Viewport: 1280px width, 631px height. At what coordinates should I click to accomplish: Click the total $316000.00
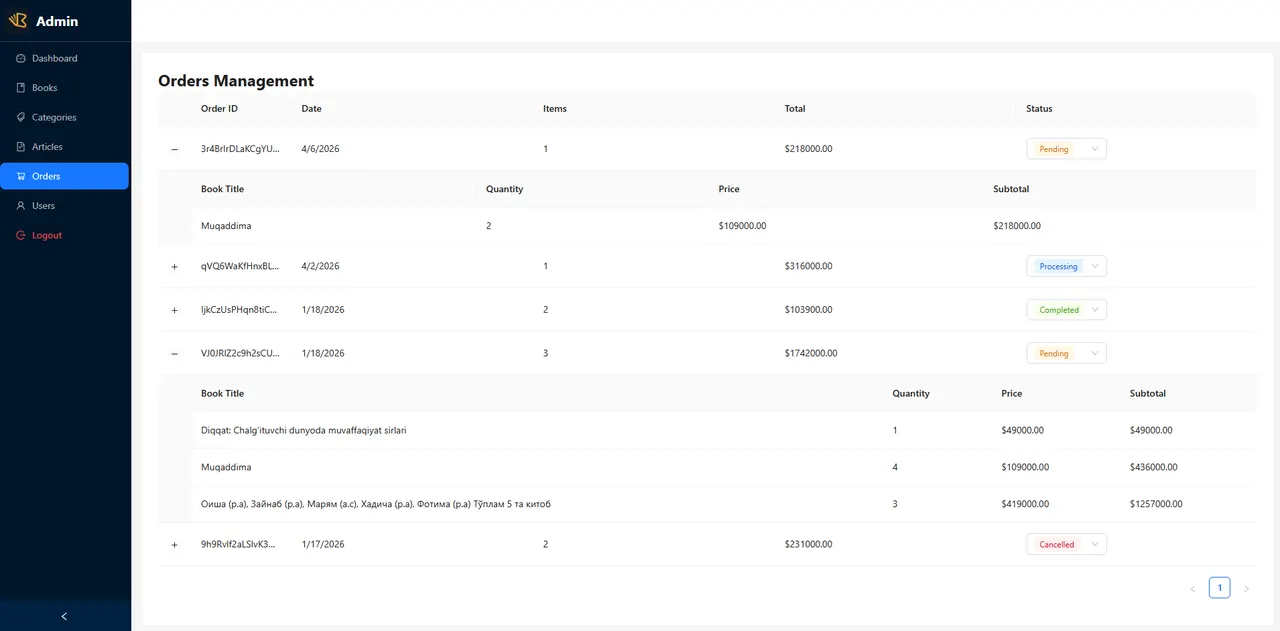pyautogui.click(x=809, y=266)
